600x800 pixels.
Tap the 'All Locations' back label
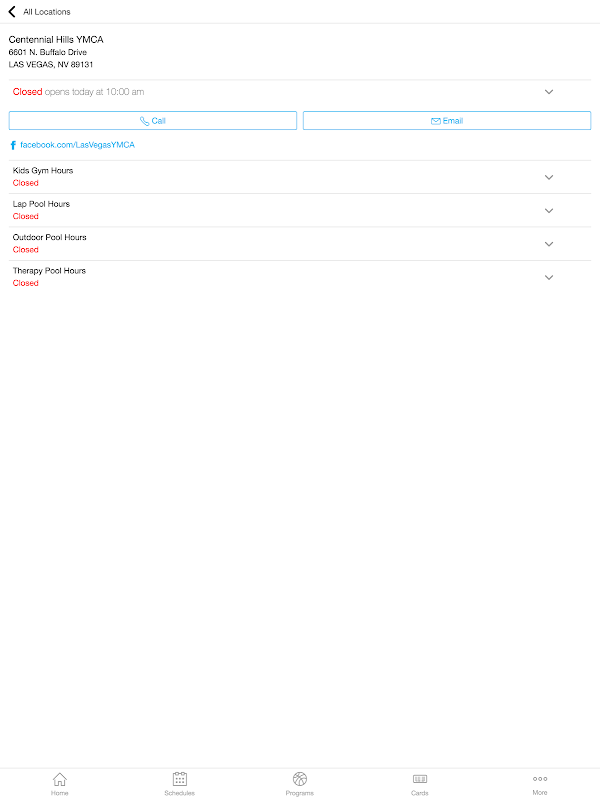(47, 12)
